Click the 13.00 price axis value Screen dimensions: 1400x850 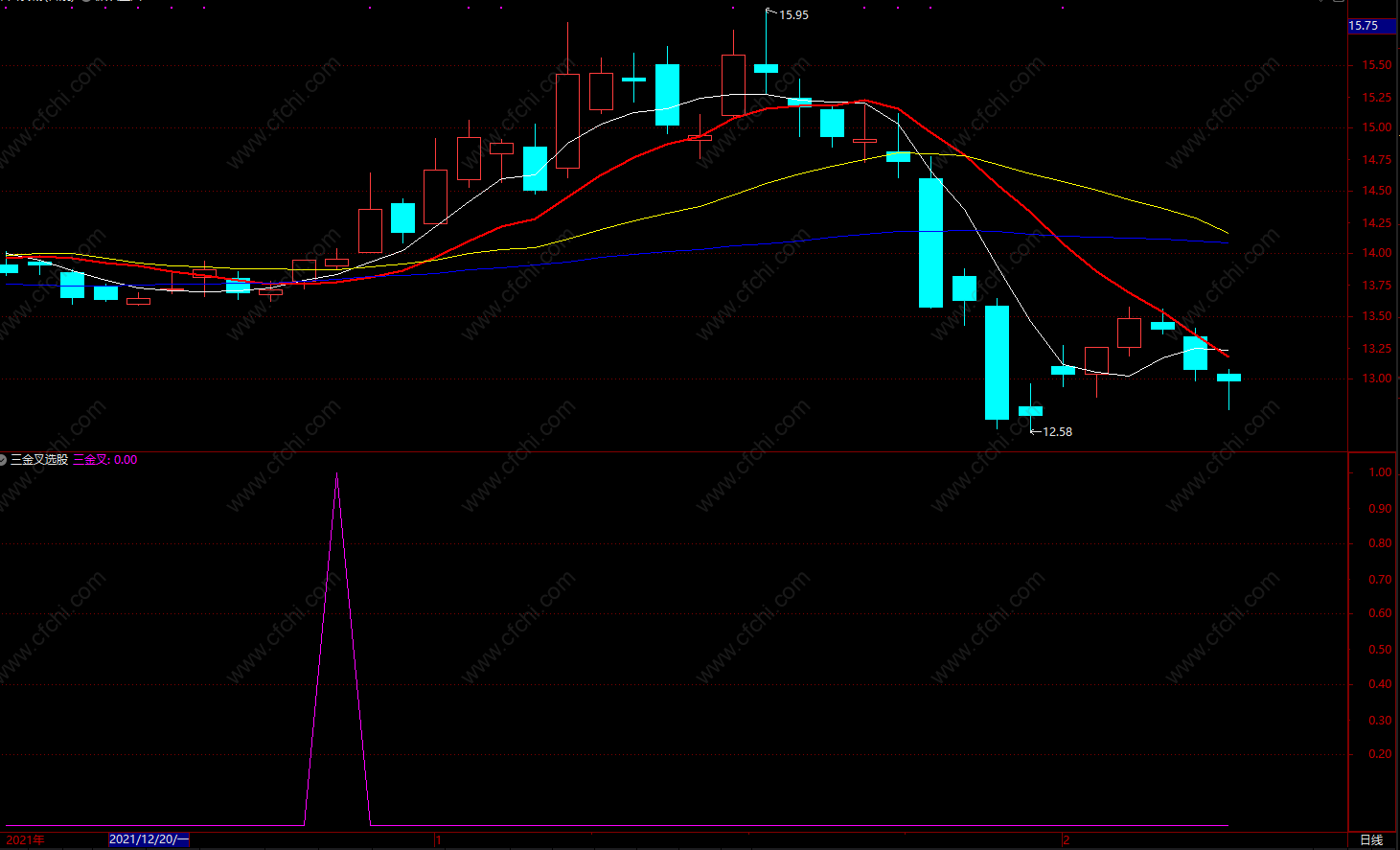(1377, 379)
